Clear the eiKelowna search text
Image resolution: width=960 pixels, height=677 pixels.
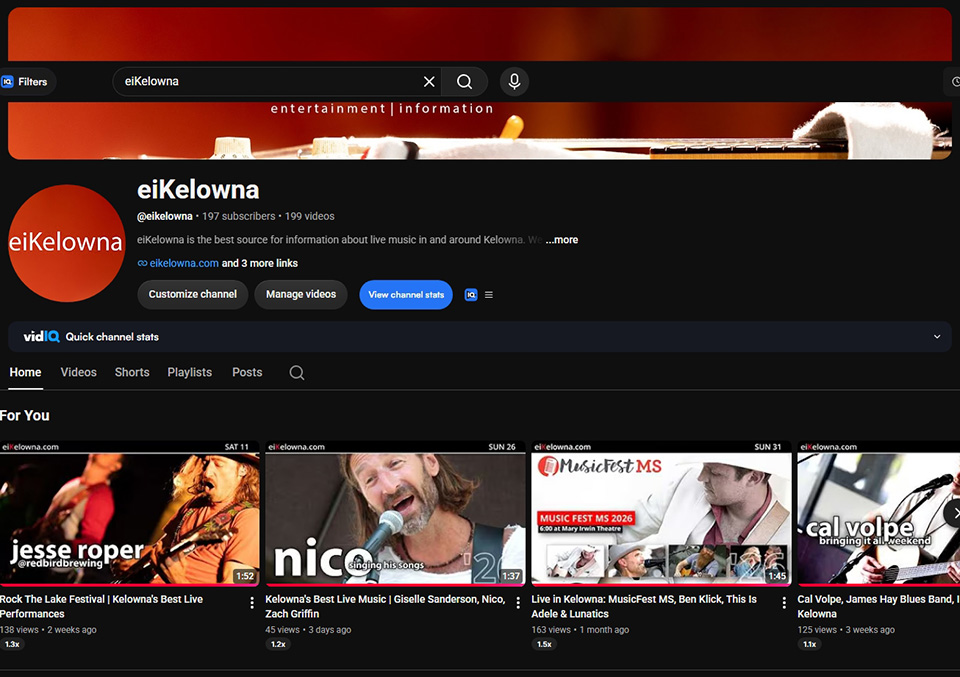click(x=429, y=81)
